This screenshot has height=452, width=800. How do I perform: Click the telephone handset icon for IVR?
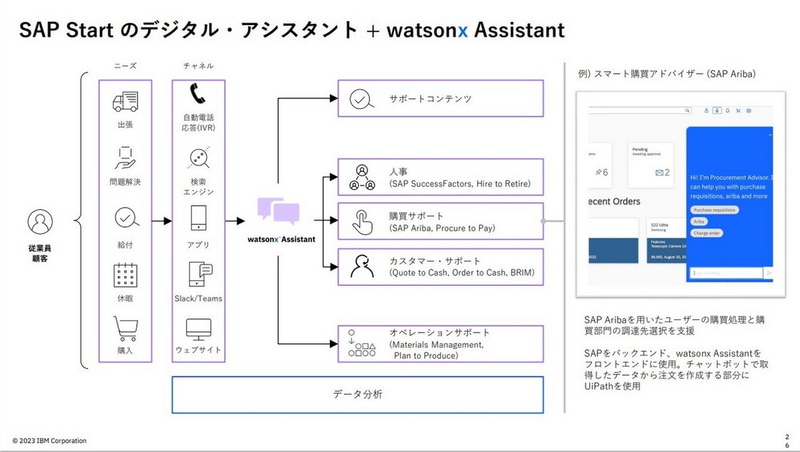pyautogui.click(x=197, y=94)
